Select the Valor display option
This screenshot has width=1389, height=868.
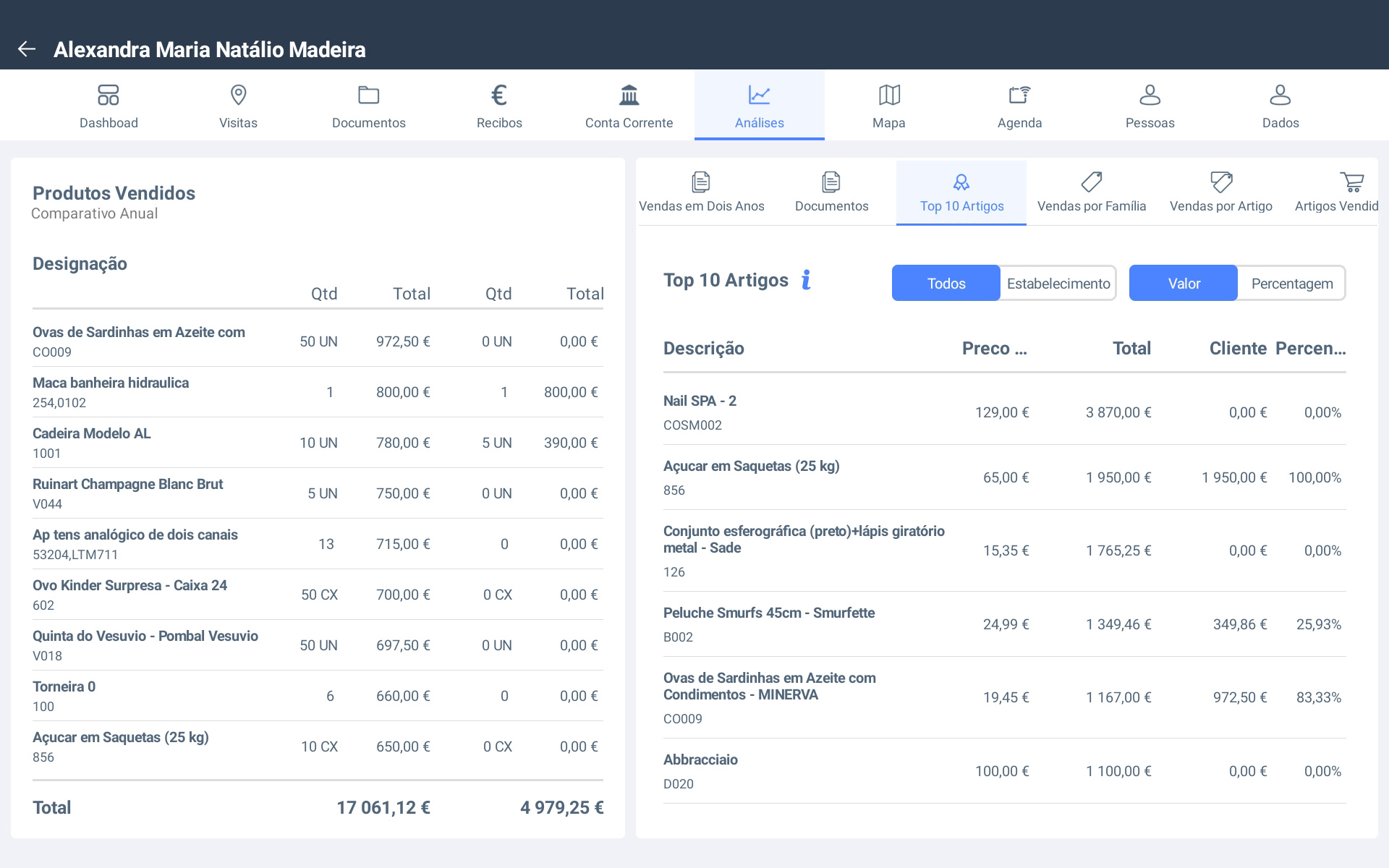[1184, 284]
